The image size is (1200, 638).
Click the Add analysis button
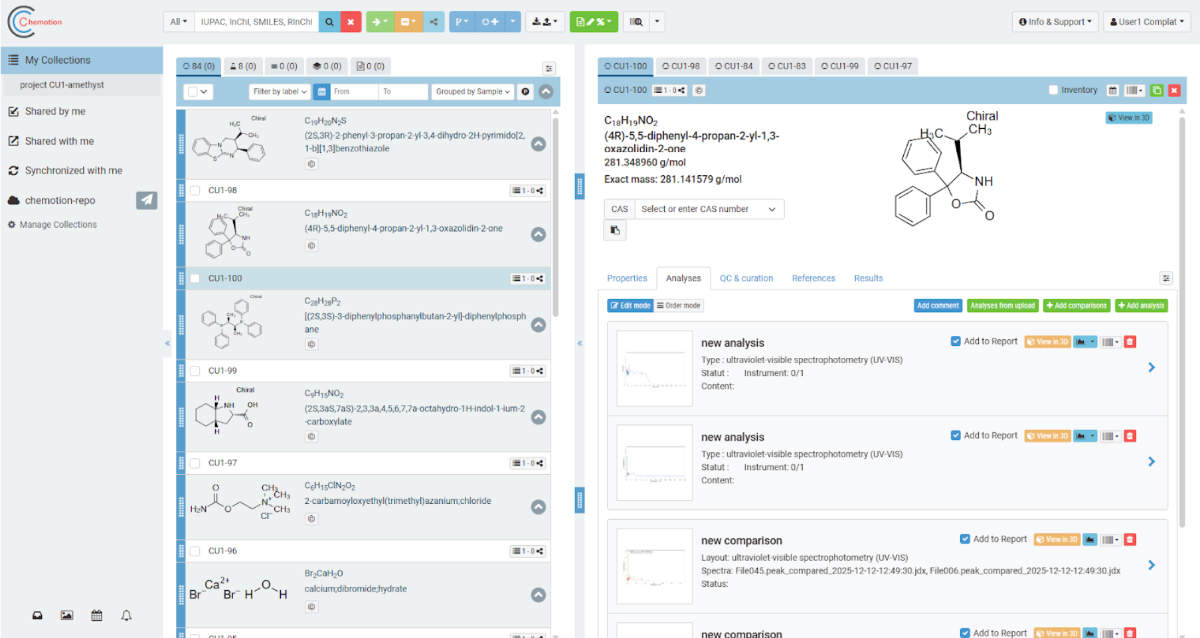pyautogui.click(x=1141, y=305)
